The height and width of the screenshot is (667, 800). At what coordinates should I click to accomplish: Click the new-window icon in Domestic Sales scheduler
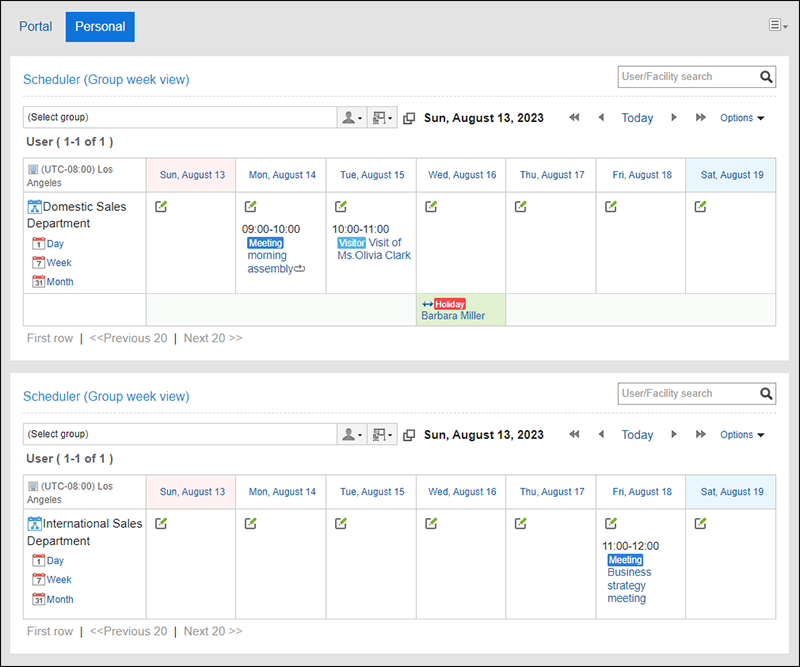(x=409, y=118)
